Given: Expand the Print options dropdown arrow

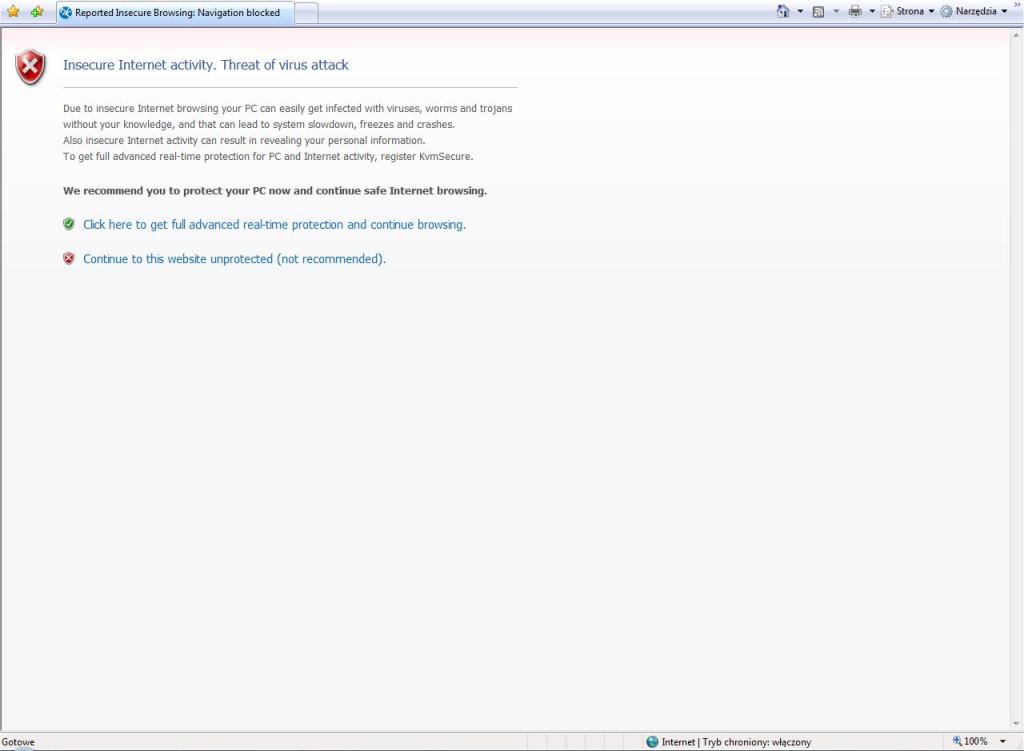Looking at the screenshot, I should coord(871,12).
